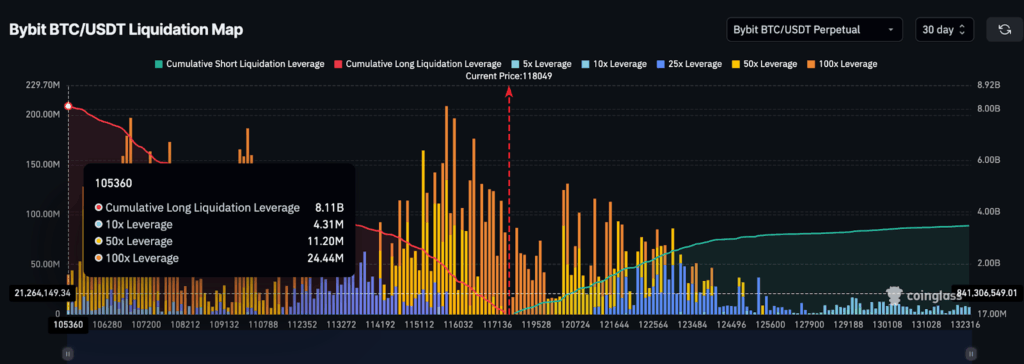Image resolution: width=1024 pixels, height=364 pixels.
Task: Open the 30 day range selector
Action: (945, 29)
